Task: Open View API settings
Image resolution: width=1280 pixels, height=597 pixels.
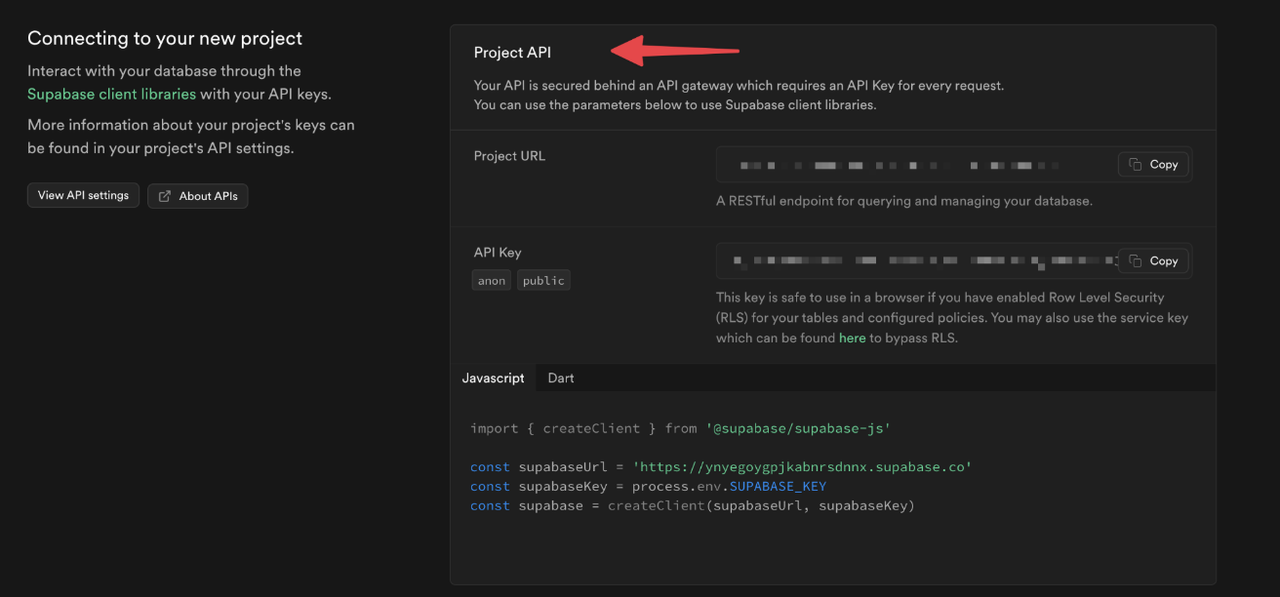Action: [83, 195]
